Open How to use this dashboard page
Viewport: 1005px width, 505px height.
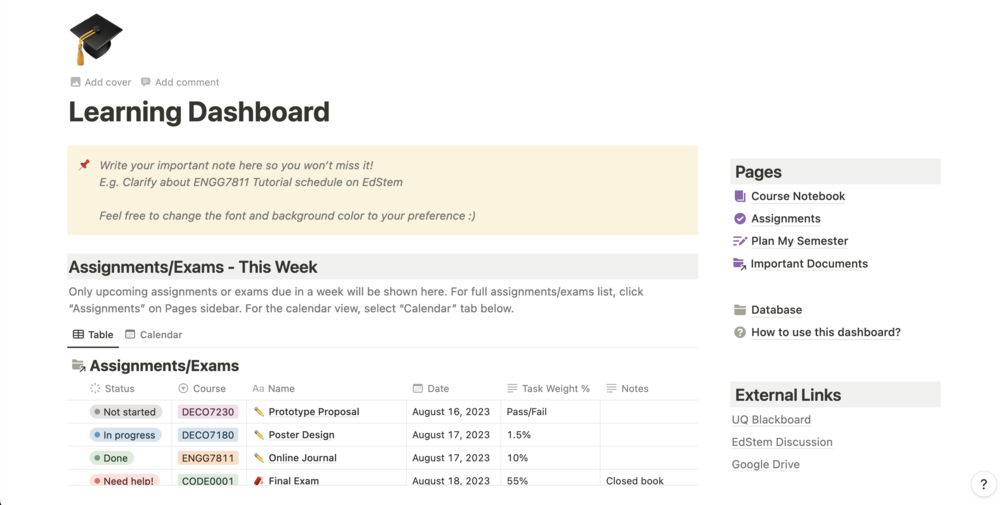tap(825, 332)
